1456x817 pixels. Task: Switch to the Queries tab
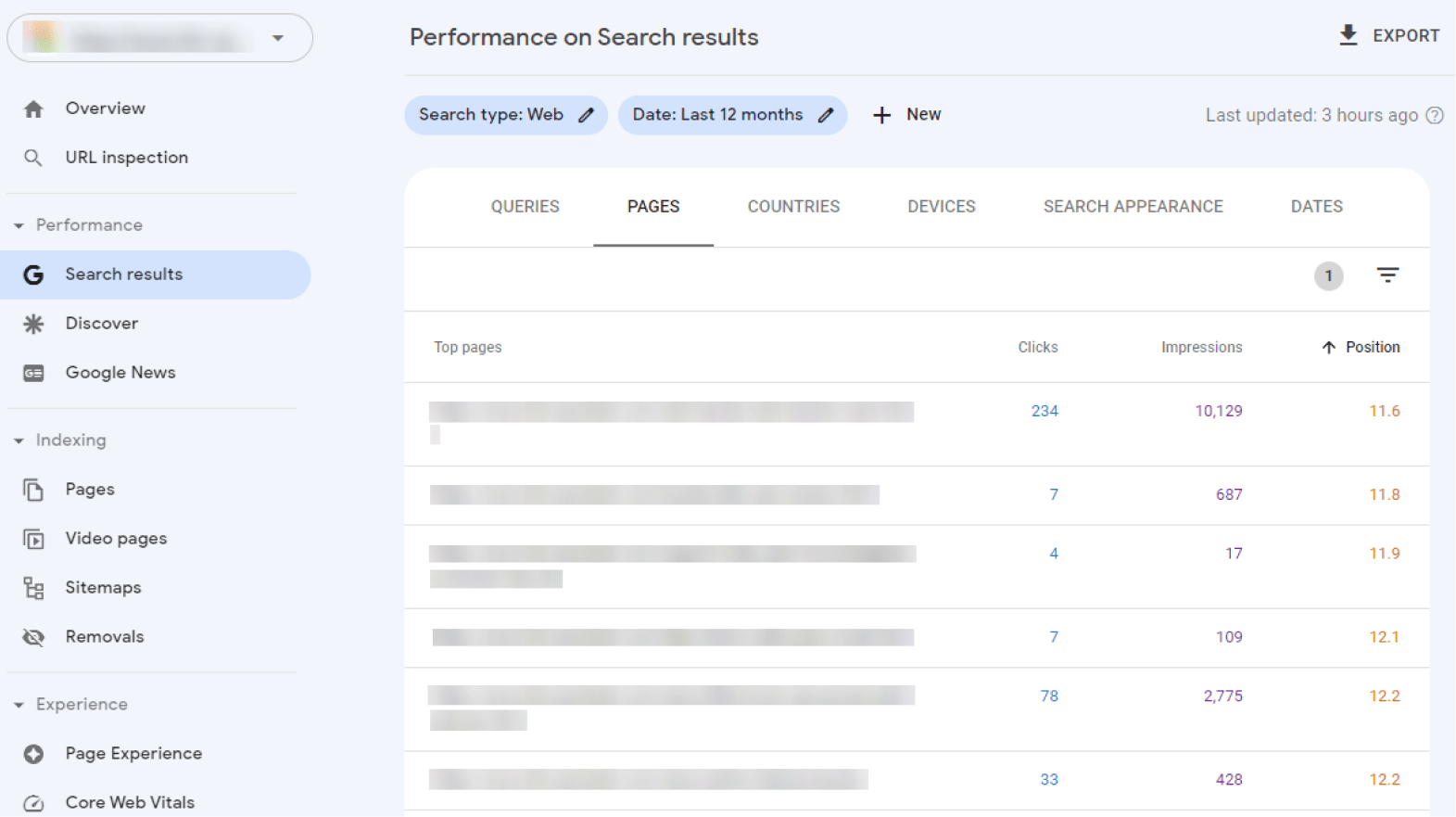coord(525,207)
